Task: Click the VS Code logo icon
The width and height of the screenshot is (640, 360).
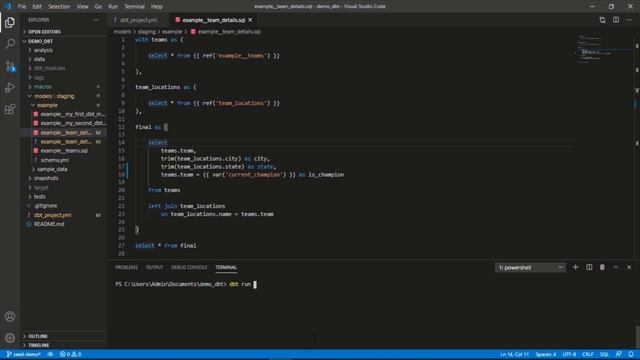Action: click(x=7, y=6)
